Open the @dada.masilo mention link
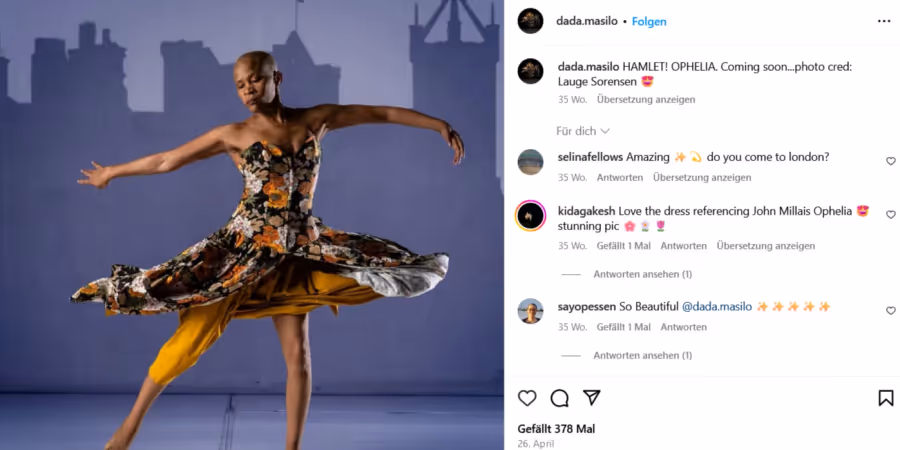This screenshot has height=450, width=900. click(716, 307)
